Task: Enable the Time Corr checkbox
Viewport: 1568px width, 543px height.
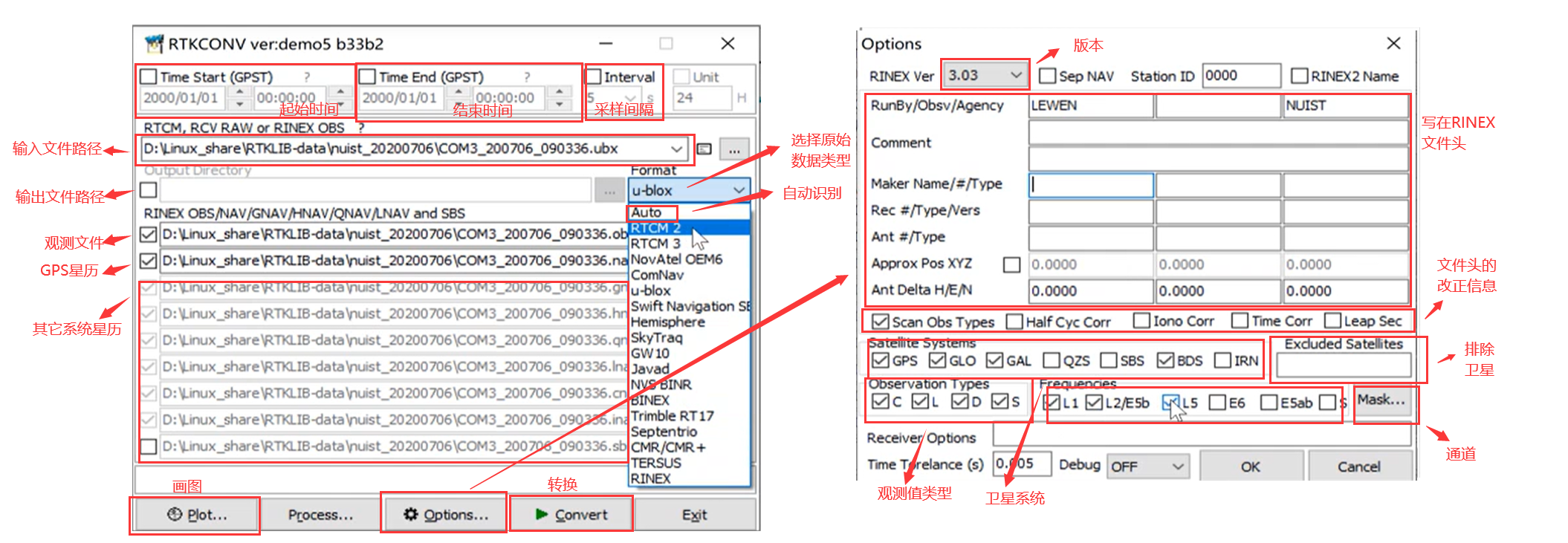Action: pyautogui.click(x=1240, y=321)
